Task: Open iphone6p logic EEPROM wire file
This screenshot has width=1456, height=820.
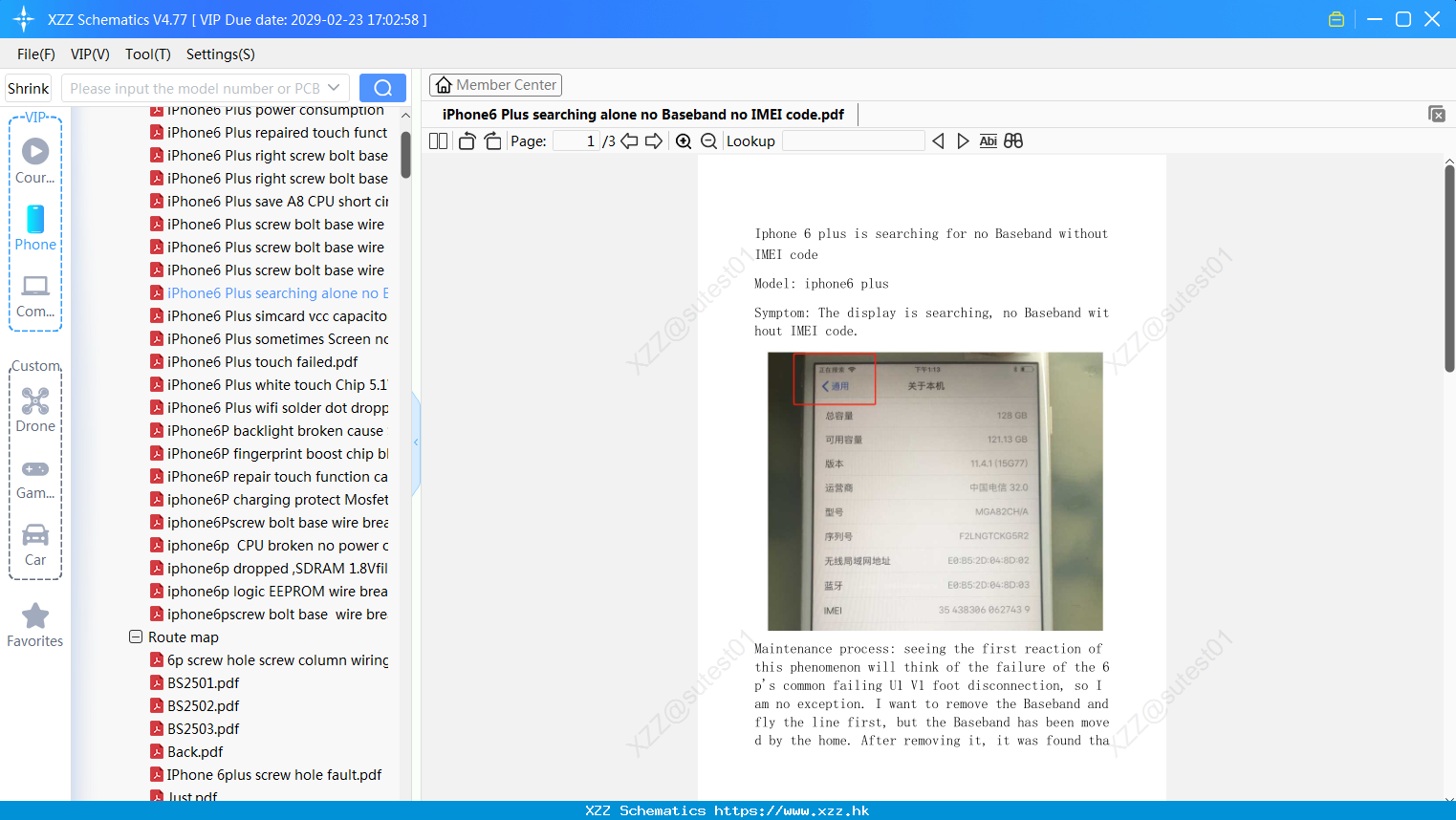Action: (x=269, y=591)
